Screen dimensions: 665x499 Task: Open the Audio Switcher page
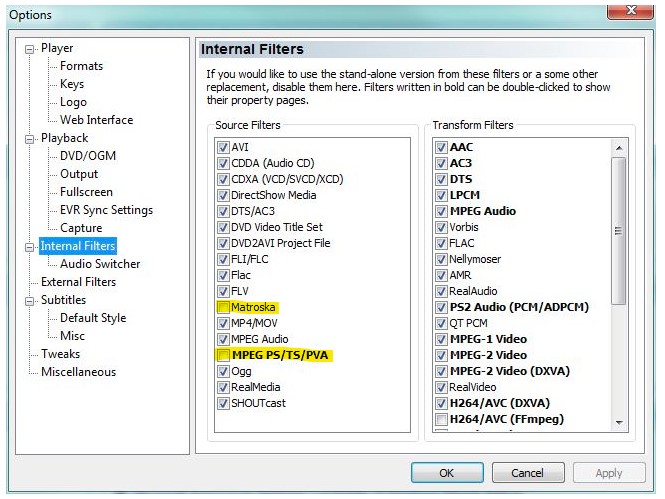(x=100, y=264)
